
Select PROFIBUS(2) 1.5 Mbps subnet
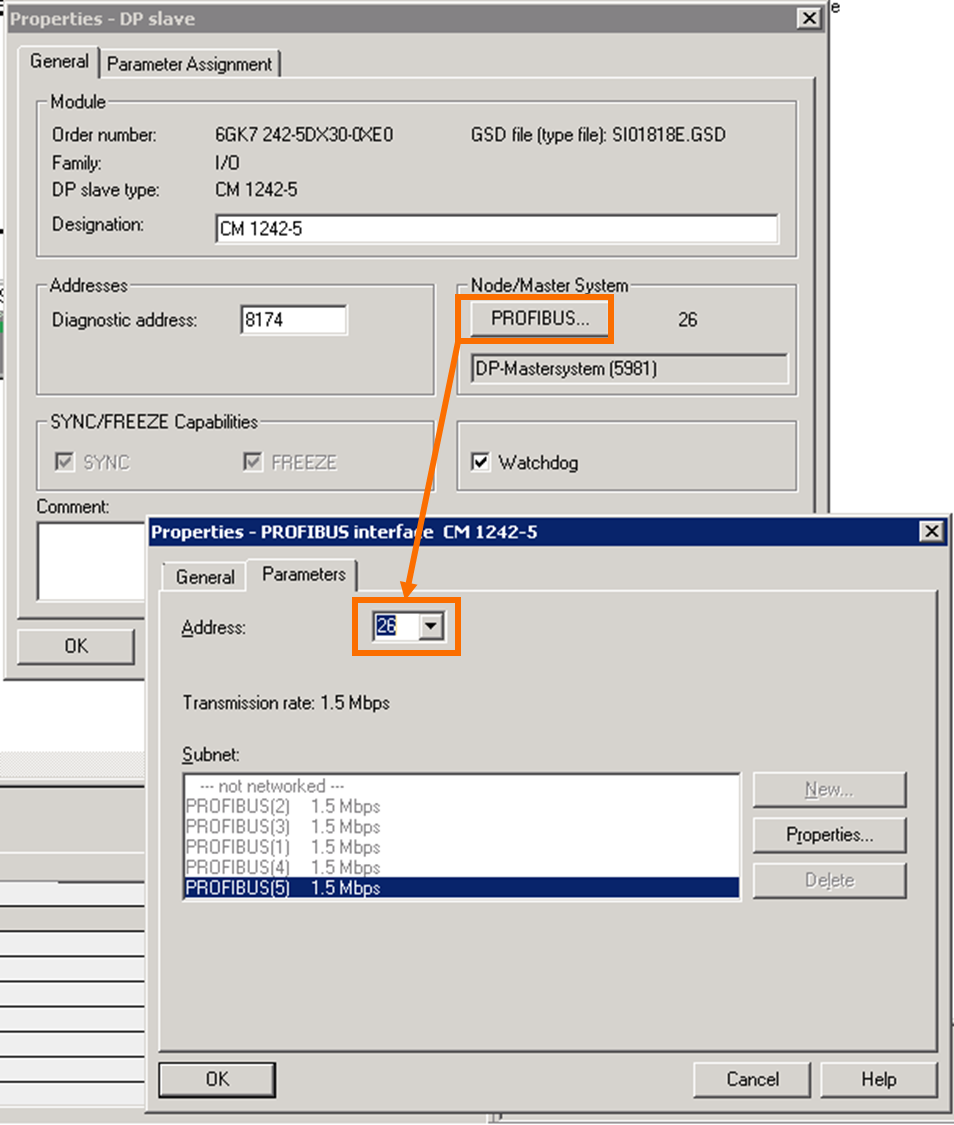pos(461,806)
